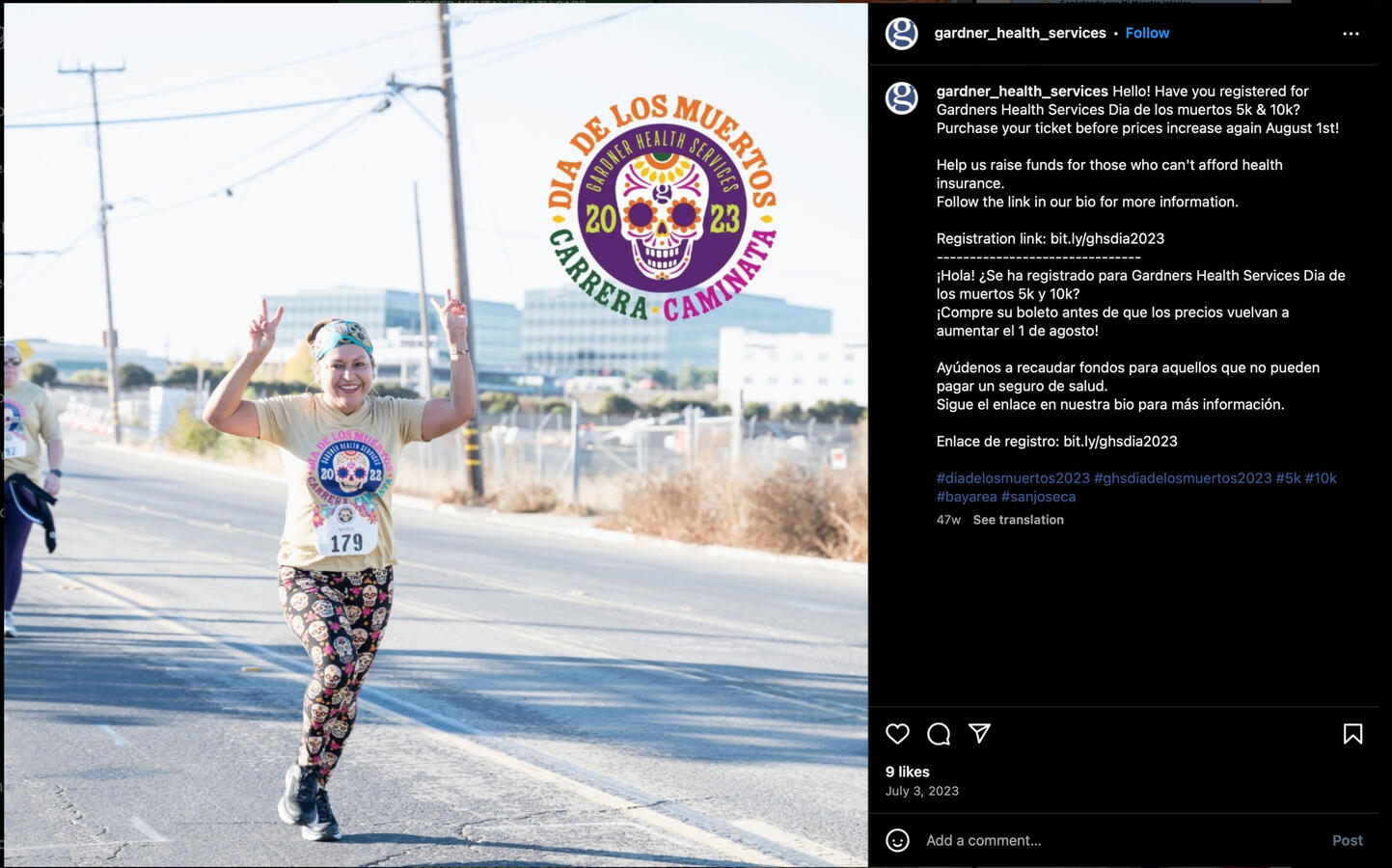View the 9 likes list
Viewport: 1392px width, 868px height.
pos(908,773)
